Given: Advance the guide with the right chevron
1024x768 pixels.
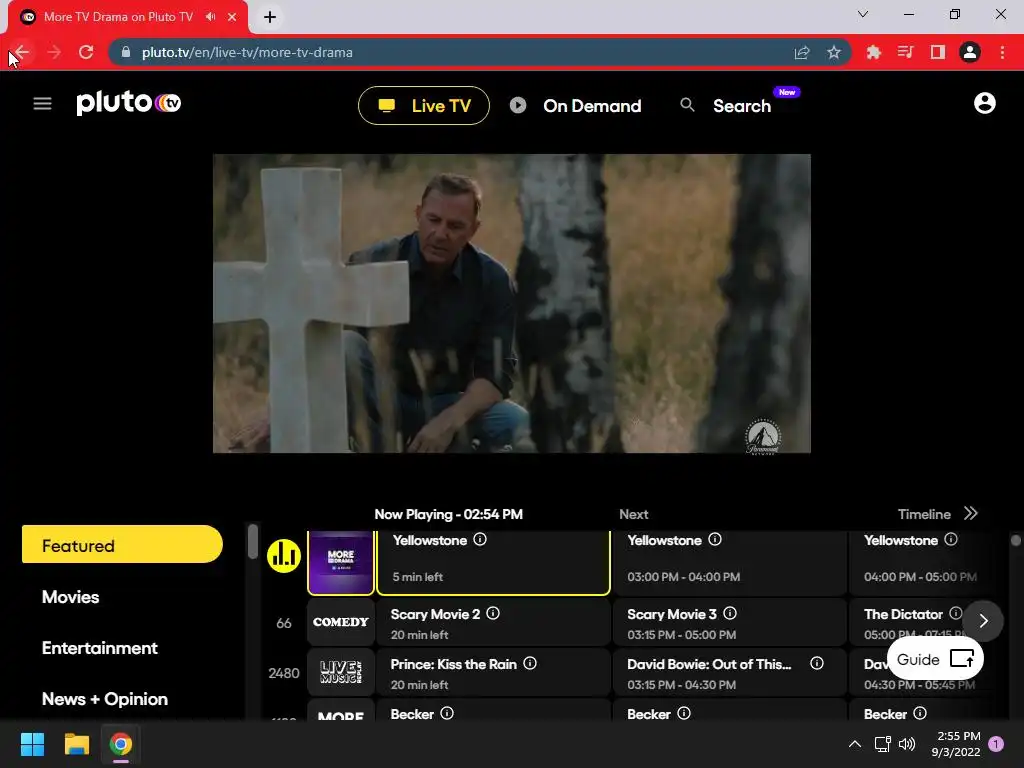Looking at the screenshot, I should (984, 620).
